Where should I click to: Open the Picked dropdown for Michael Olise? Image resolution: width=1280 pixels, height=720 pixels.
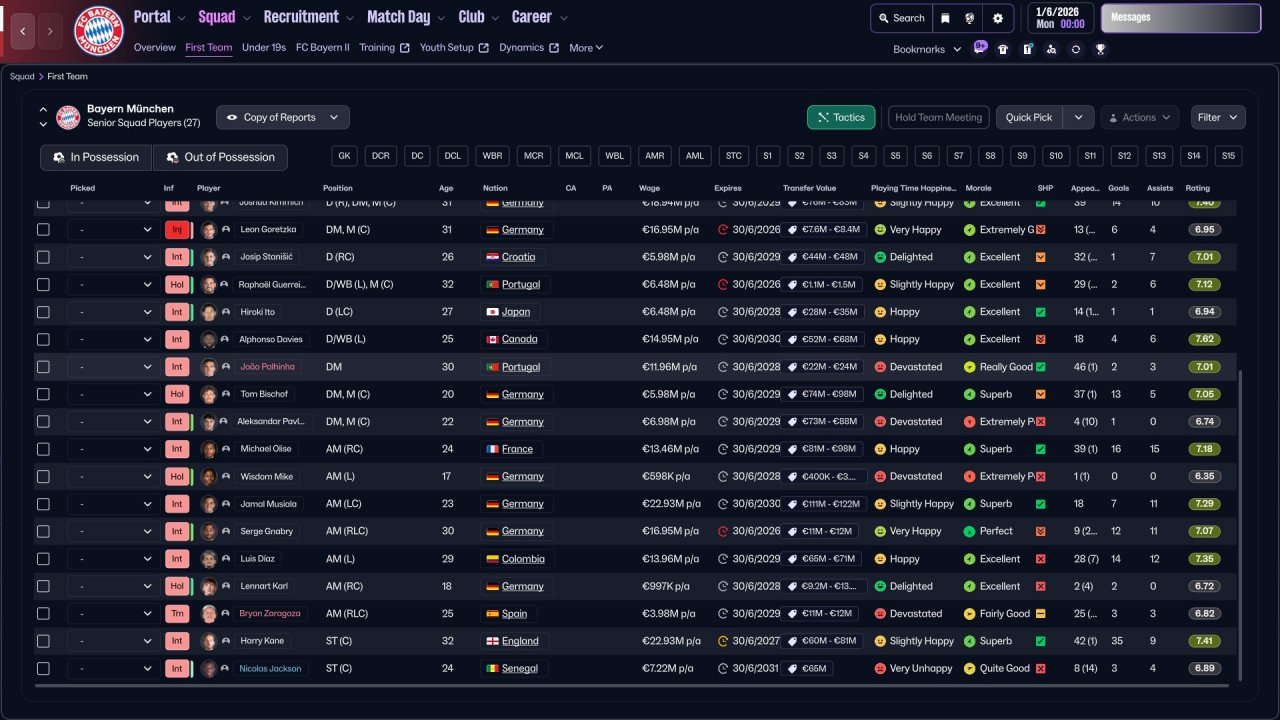pyautogui.click(x=111, y=449)
